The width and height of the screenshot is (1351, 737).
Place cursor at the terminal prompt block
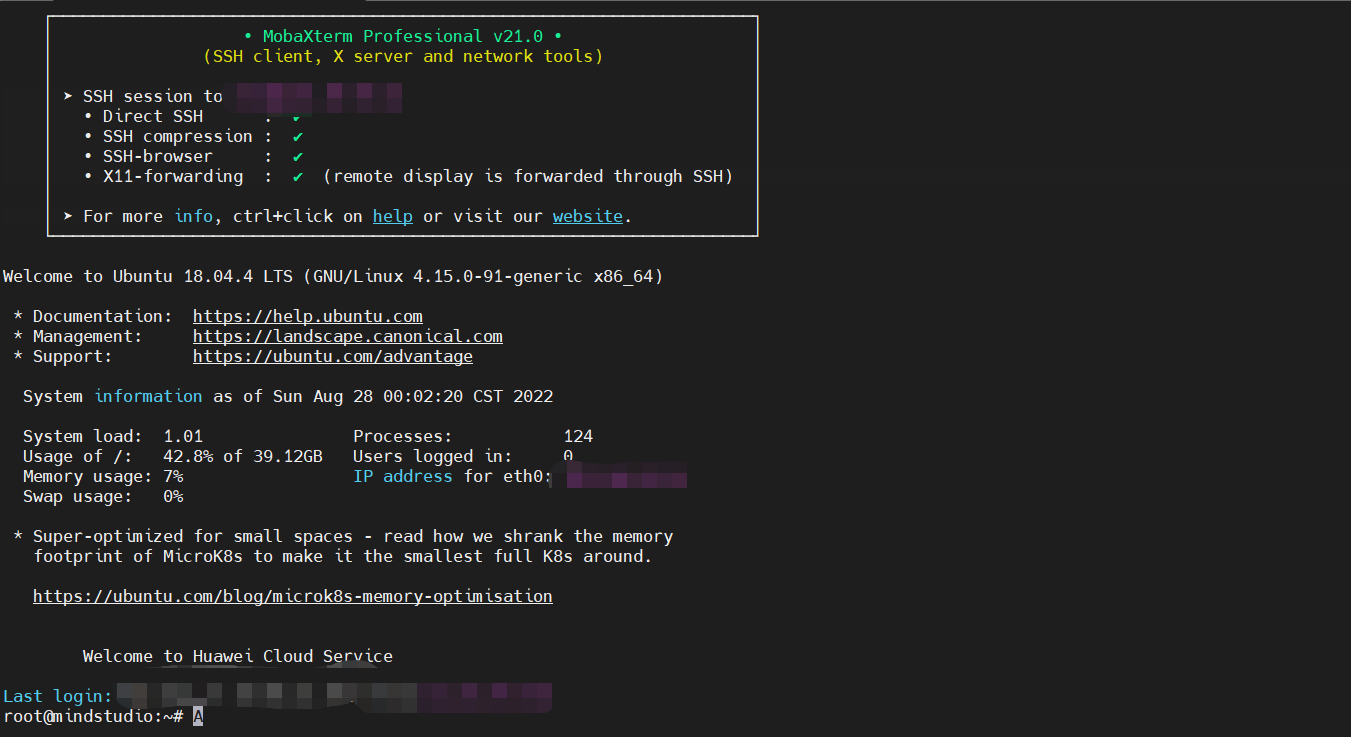click(x=198, y=716)
